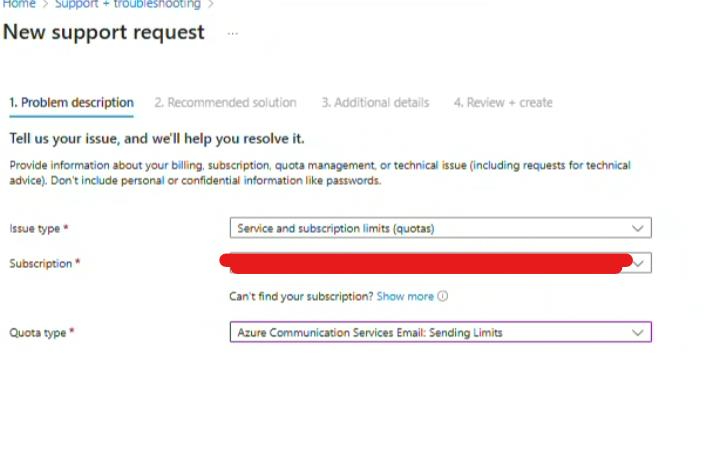715x453 pixels.
Task: Open the Additional details tab
Action: pos(375,103)
